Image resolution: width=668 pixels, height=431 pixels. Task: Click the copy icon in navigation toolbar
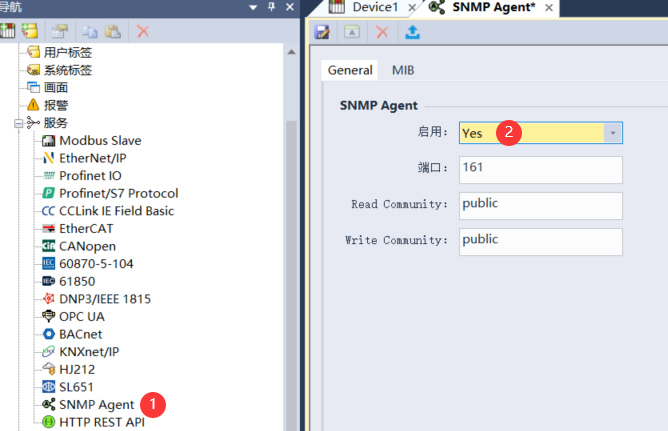coord(90,32)
